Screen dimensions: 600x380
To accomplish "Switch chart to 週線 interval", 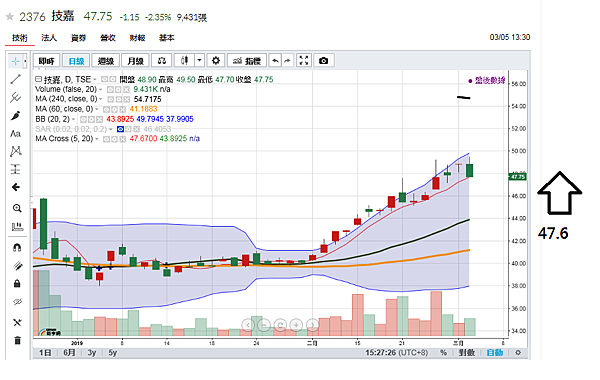I will tap(106, 60).
